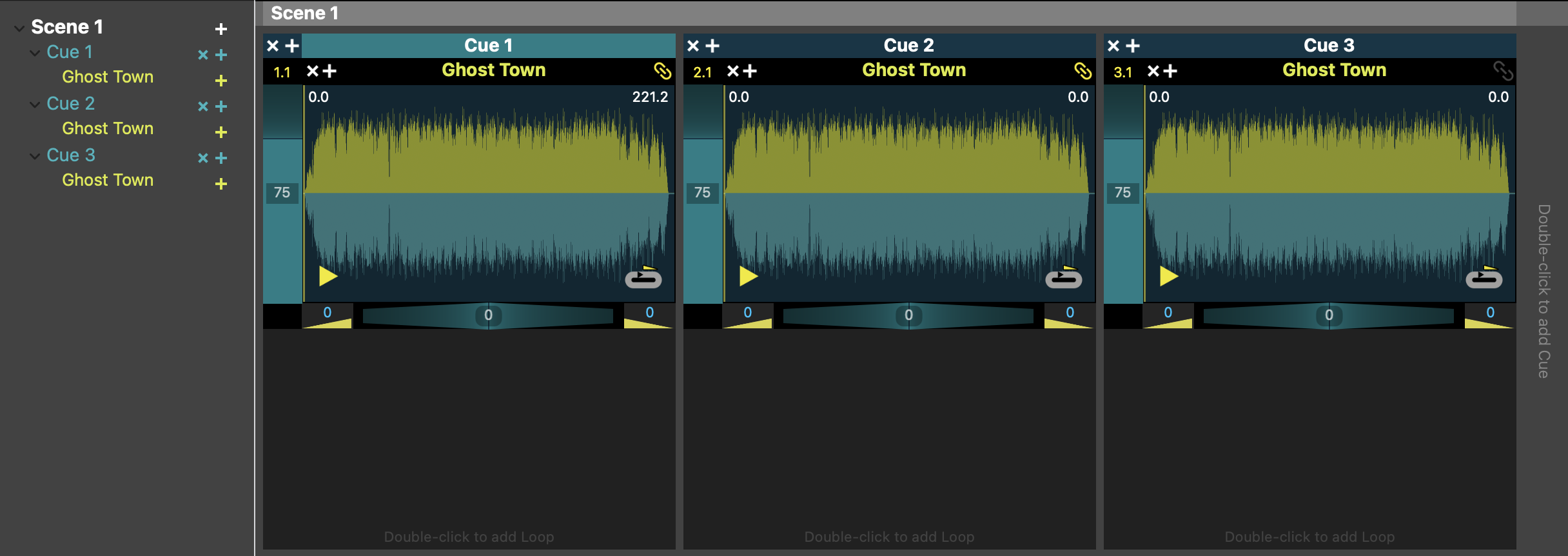Click plus icon on track 3.1 row
The height and width of the screenshot is (556, 1568).
[x=1170, y=71]
